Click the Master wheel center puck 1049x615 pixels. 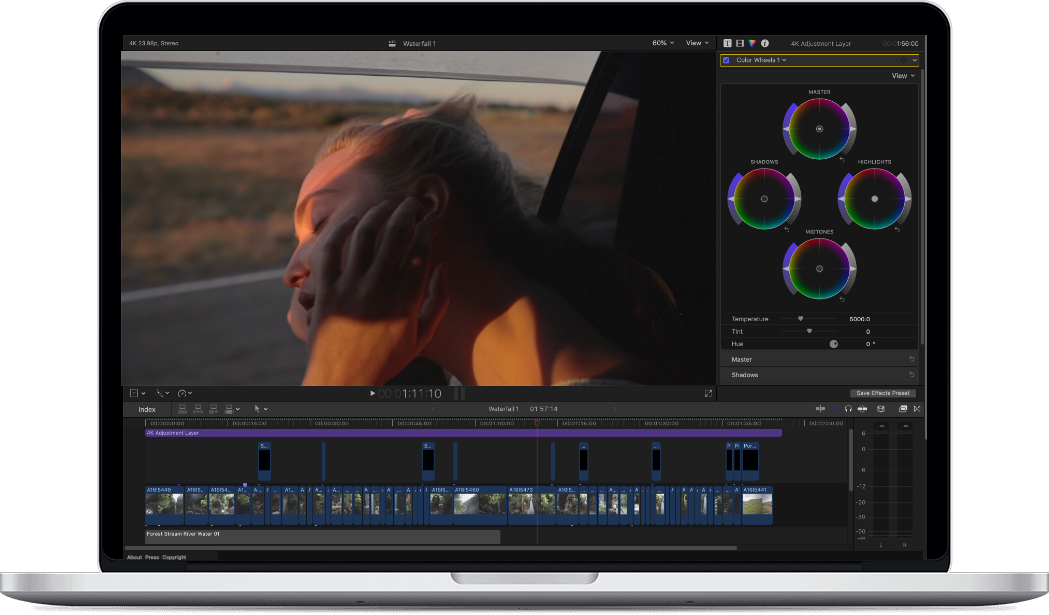(x=820, y=129)
